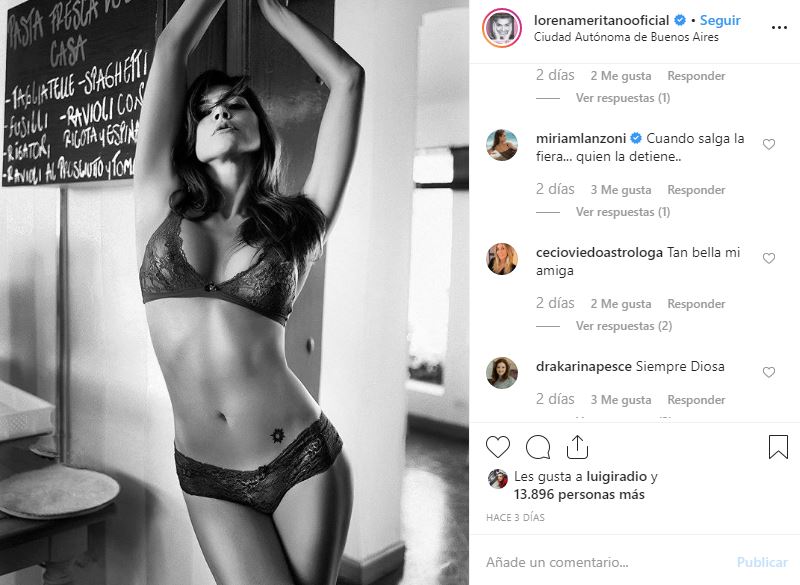Like cecioviedoastrologa's comment with the heart
This screenshot has width=800, height=585.
click(x=769, y=258)
